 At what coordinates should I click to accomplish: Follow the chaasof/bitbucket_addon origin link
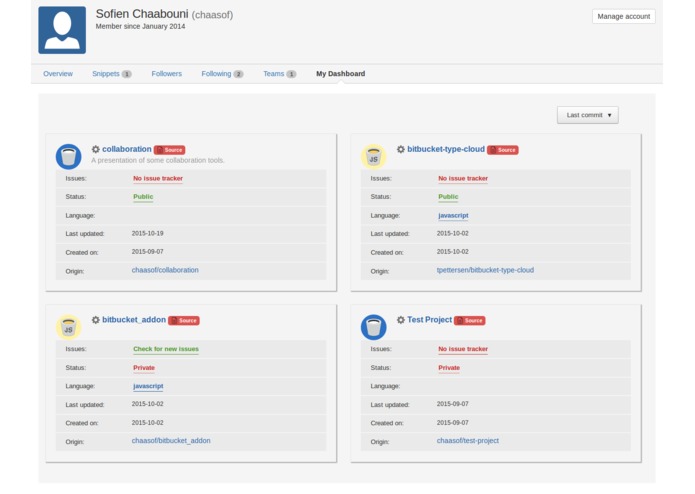click(x=171, y=441)
